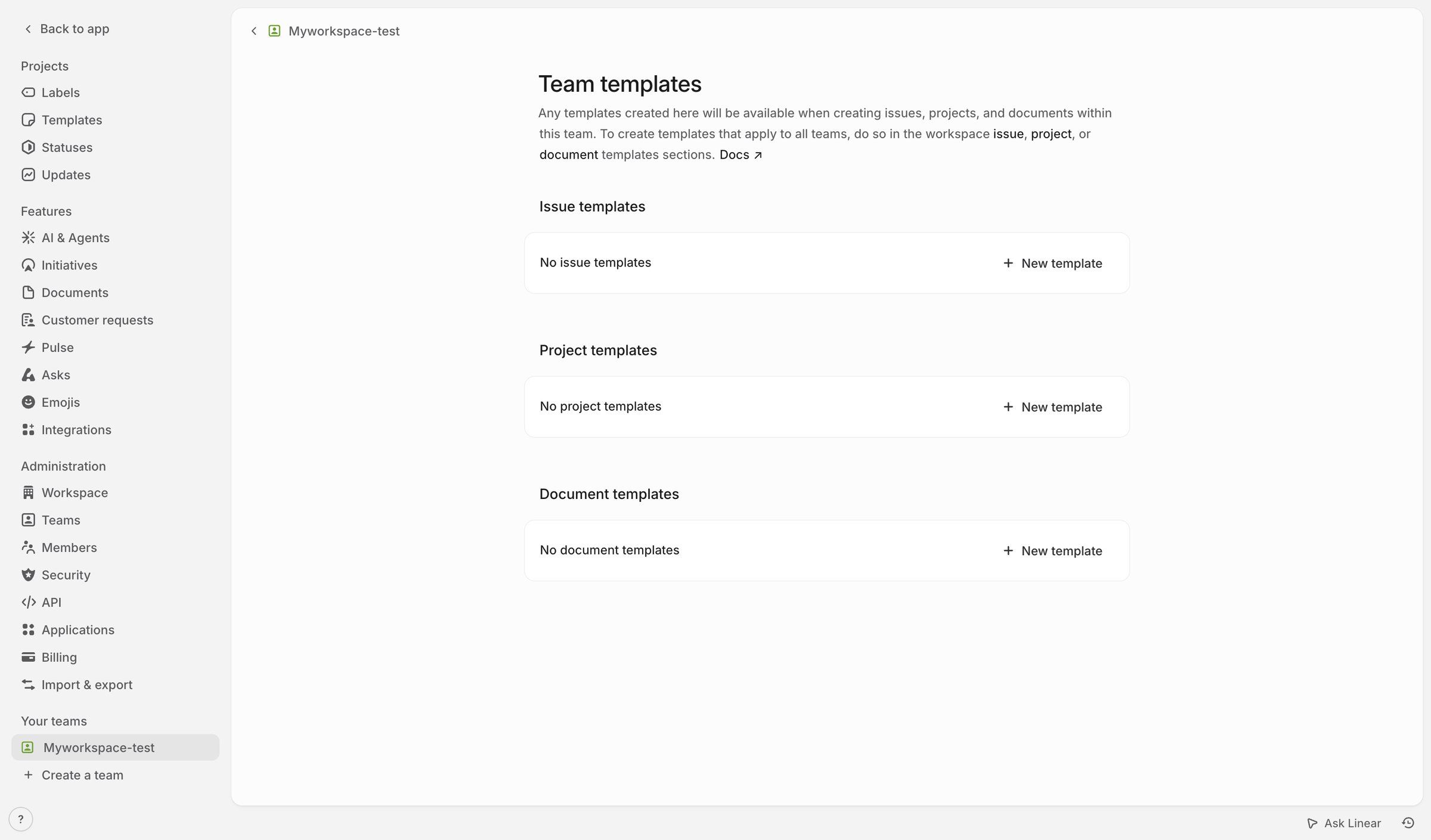
Task: Open Labels settings page
Action: (x=115, y=92)
